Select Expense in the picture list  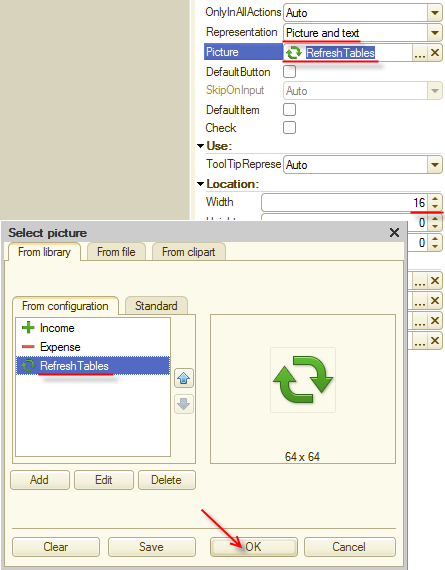point(93,347)
